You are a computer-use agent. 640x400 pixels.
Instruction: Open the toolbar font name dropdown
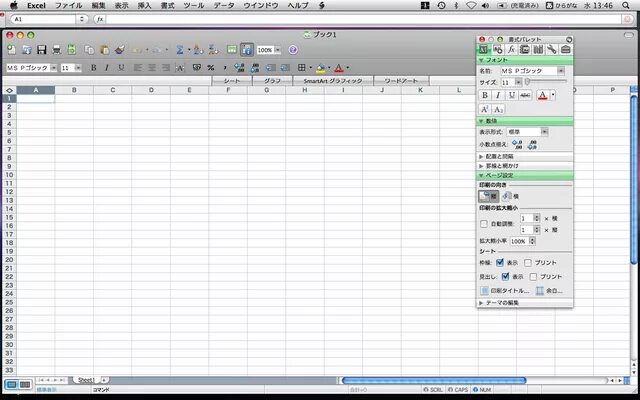pyautogui.click(x=53, y=68)
